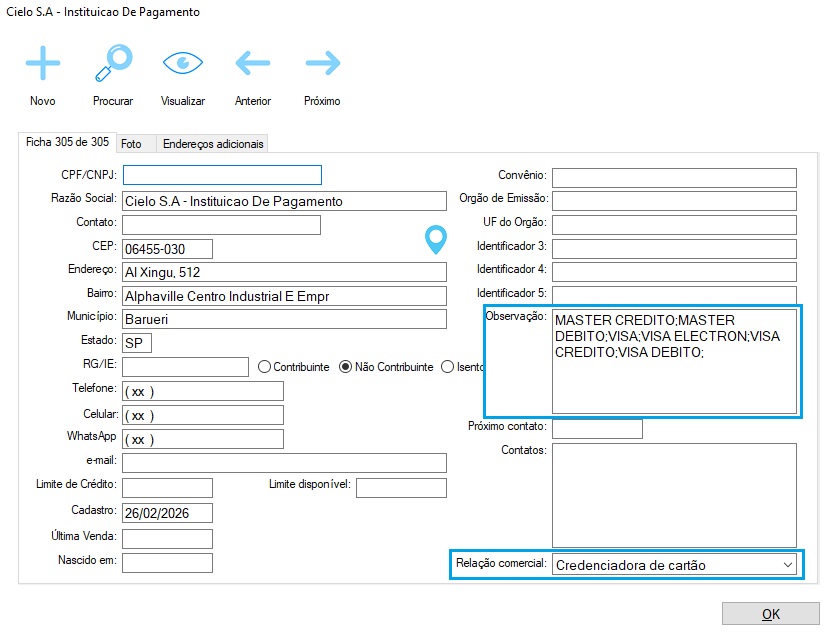This screenshot has width=840, height=644.
Task: Click the blue map location pin
Action: (x=435, y=240)
